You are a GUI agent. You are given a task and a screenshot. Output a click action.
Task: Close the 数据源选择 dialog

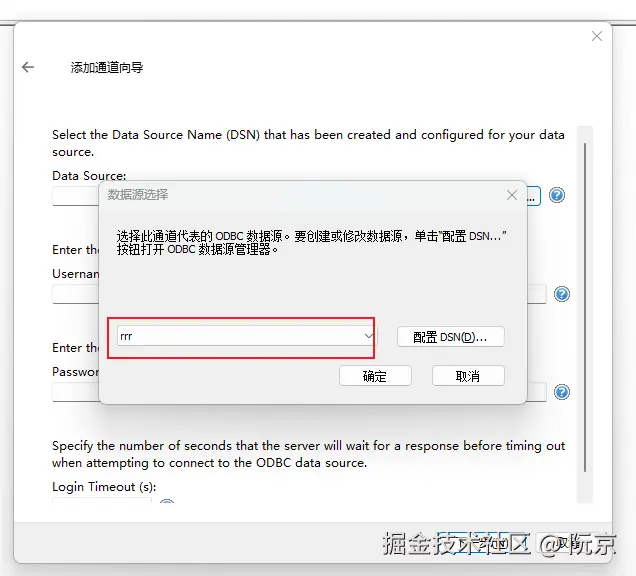tap(511, 195)
